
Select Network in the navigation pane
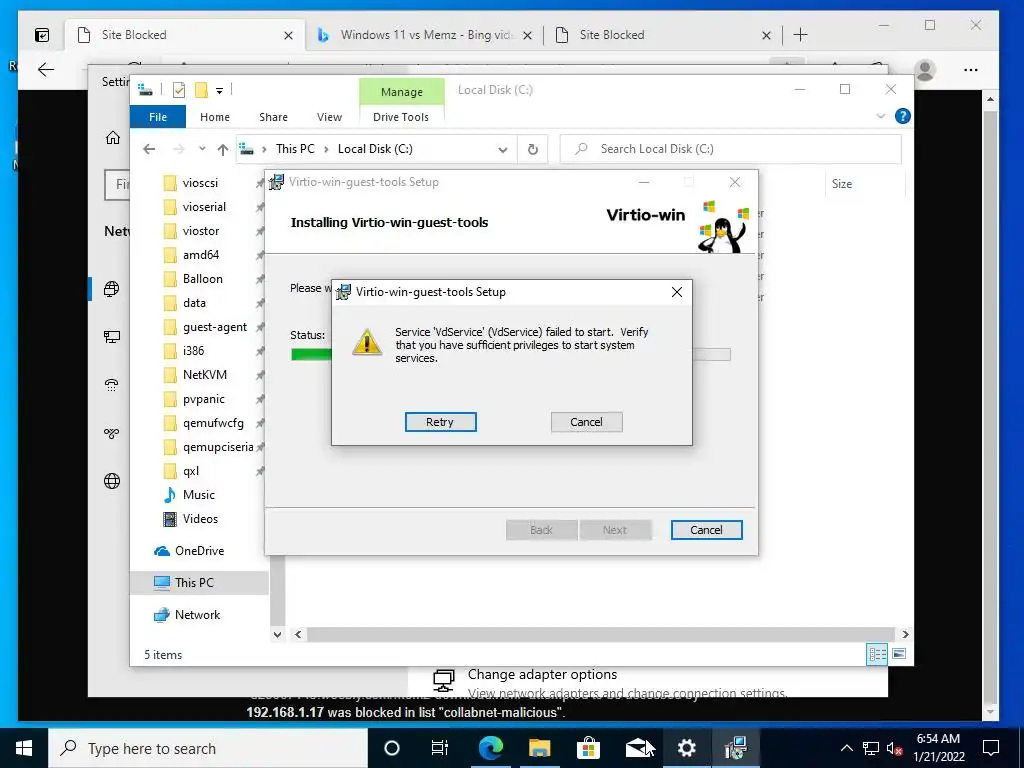197,615
